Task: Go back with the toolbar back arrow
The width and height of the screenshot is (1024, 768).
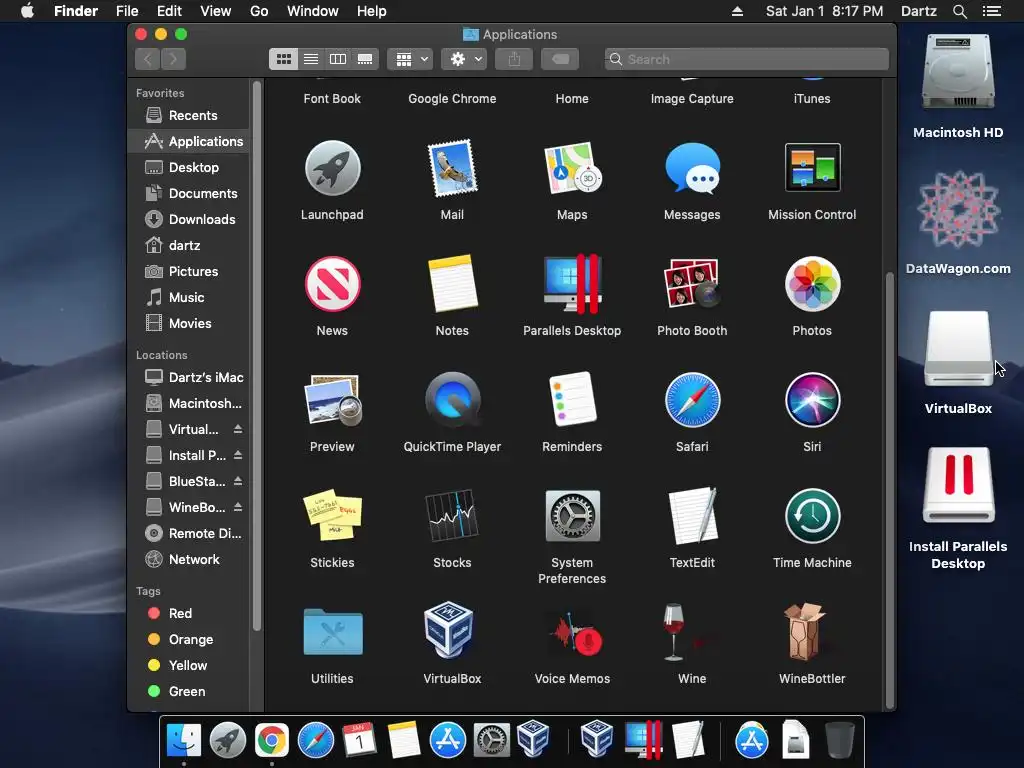Action: tap(148, 59)
